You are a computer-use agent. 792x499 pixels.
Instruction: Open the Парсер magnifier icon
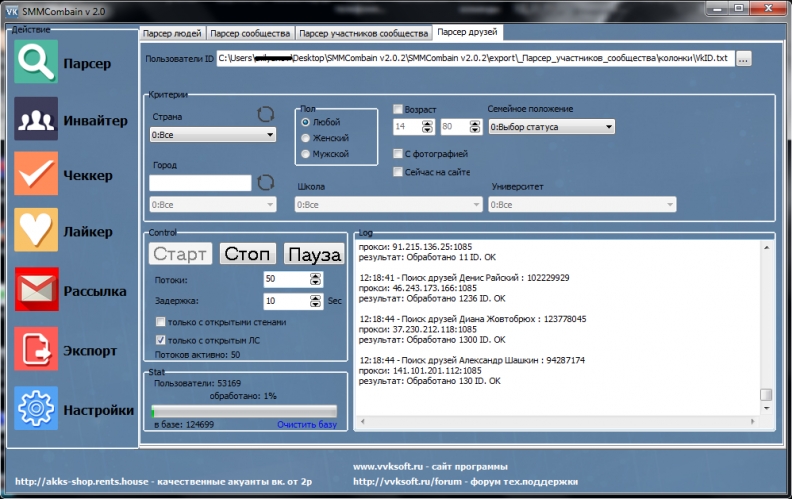(36, 63)
